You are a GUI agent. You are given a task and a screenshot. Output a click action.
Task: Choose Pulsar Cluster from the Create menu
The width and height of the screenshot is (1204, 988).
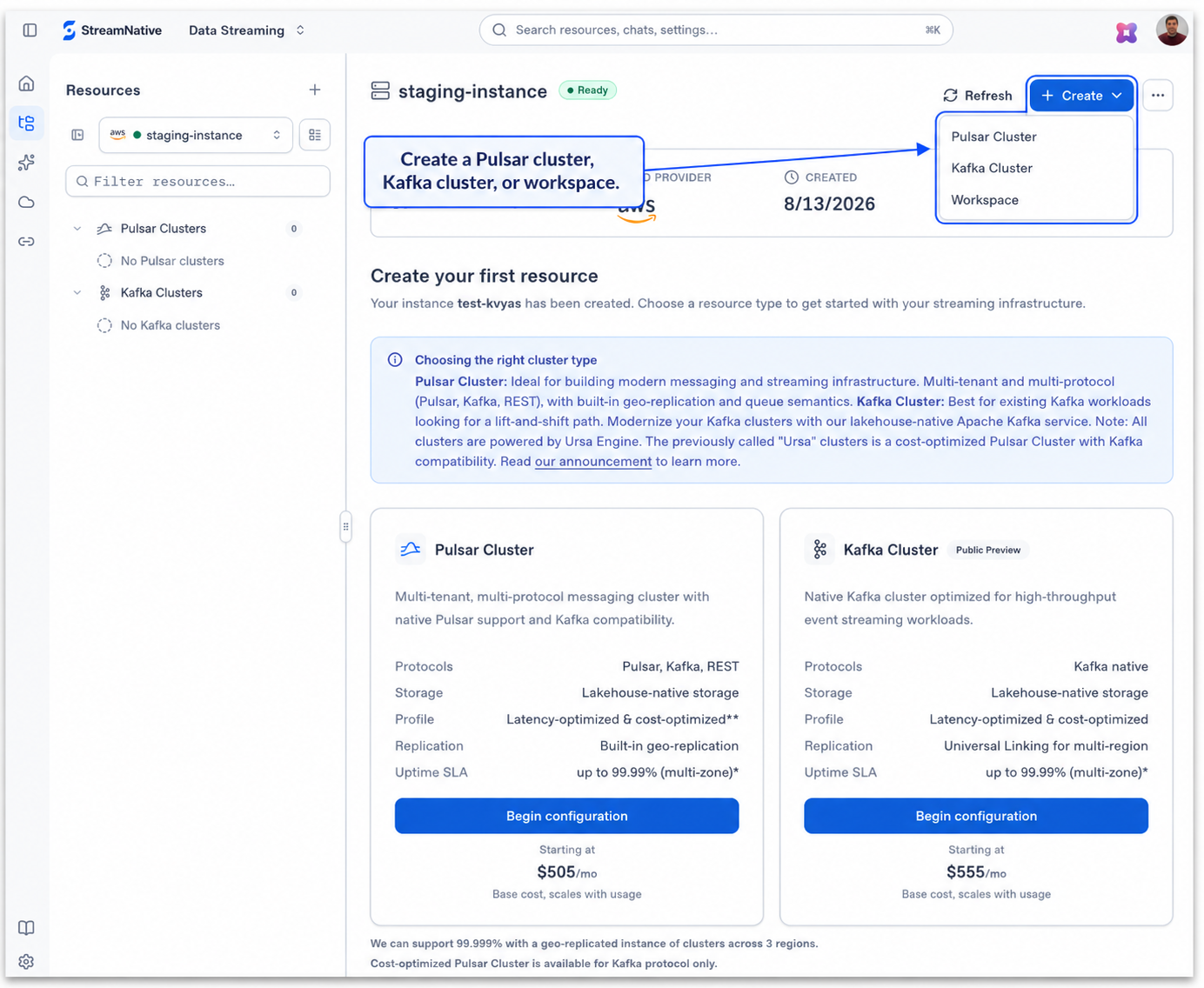[x=993, y=137]
